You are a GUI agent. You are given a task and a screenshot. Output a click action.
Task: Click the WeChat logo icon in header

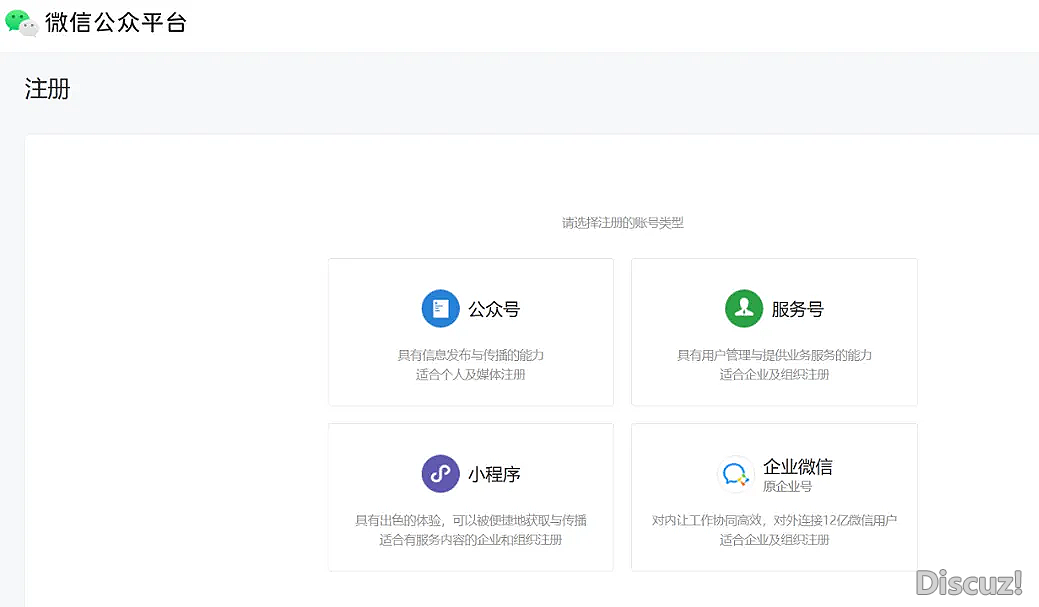point(21,23)
